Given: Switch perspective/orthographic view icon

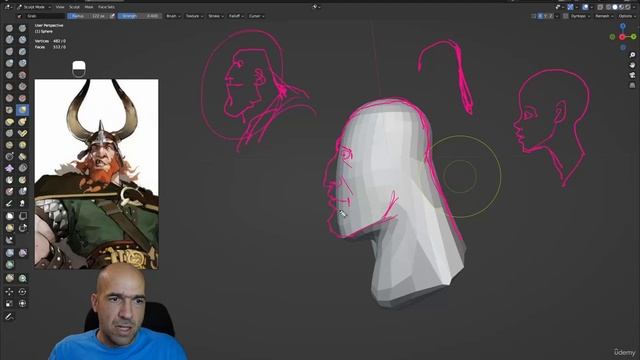Looking at the screenshot, I should coord(632,85).
